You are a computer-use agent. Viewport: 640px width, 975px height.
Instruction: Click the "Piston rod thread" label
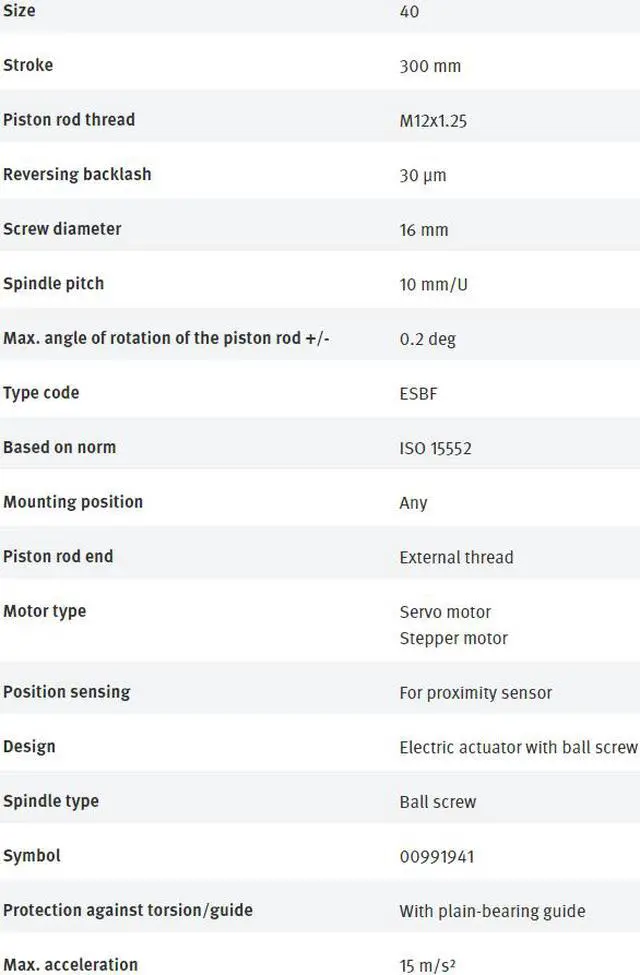click(69, 120)
